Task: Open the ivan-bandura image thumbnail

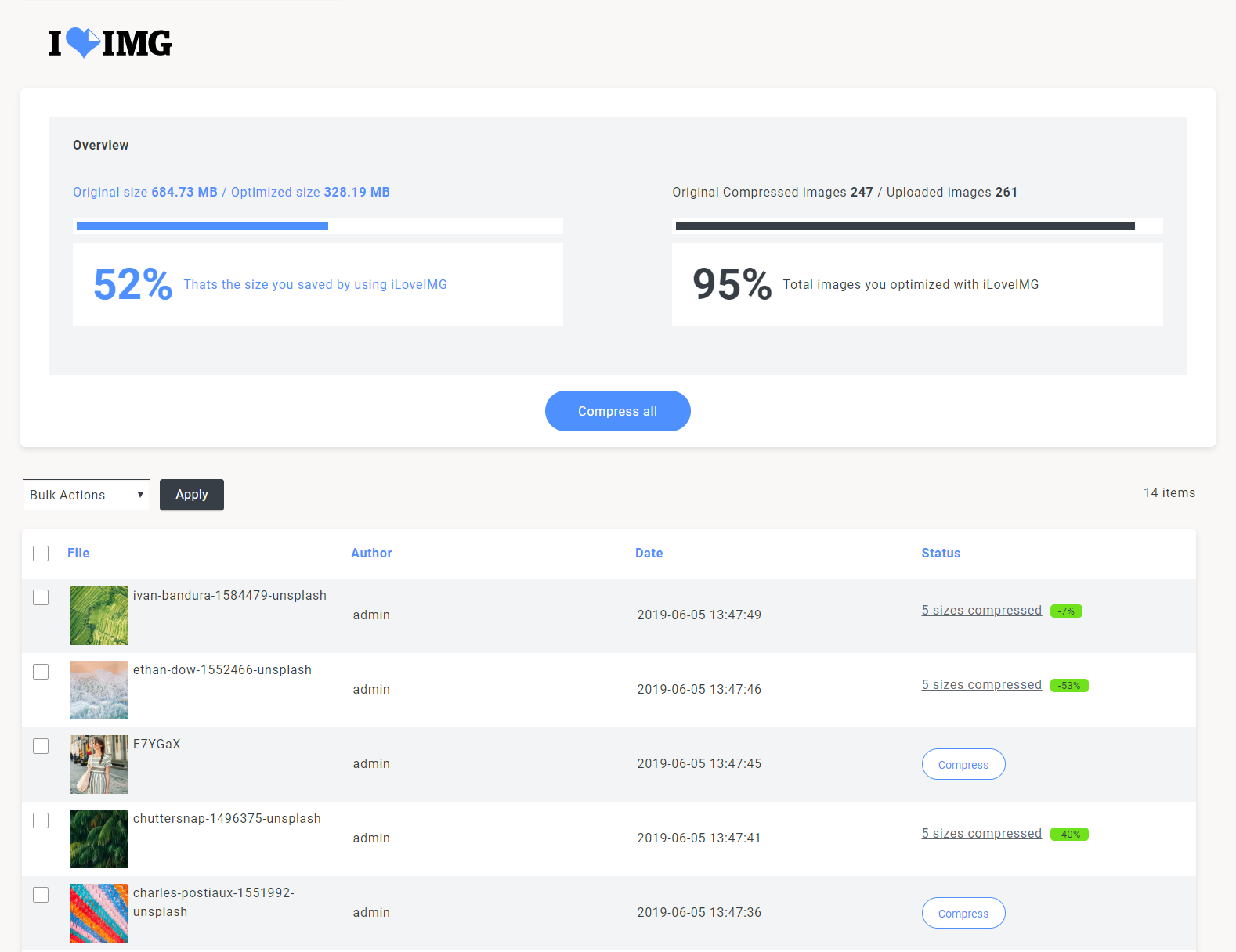Action: pos(99,615)
